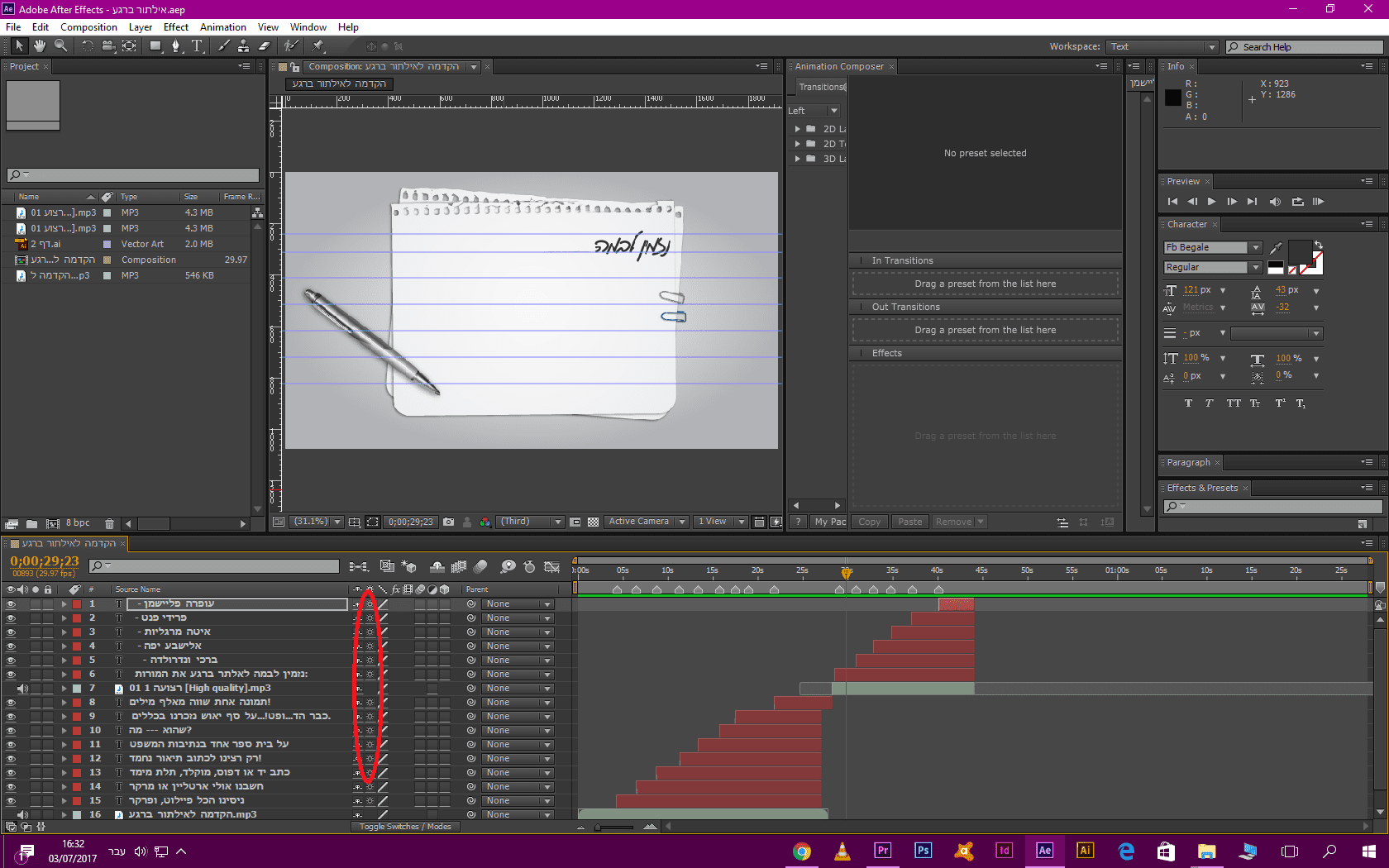Select the Pen tool

(175, 46)
